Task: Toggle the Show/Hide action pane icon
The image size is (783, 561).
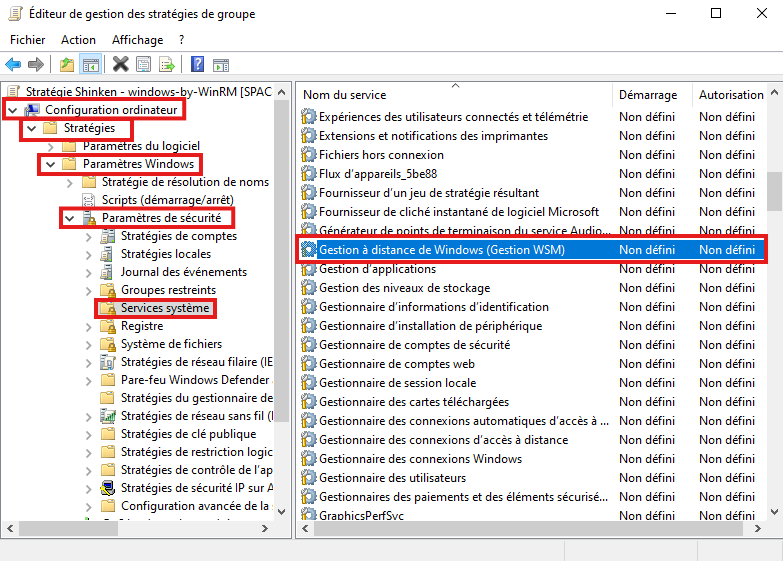Action: (221, 65)
